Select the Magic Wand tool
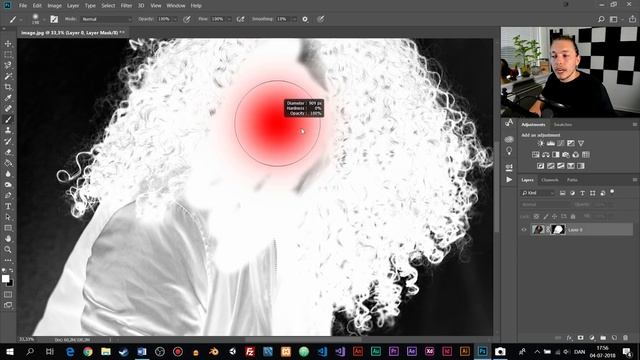 [8, 76]
